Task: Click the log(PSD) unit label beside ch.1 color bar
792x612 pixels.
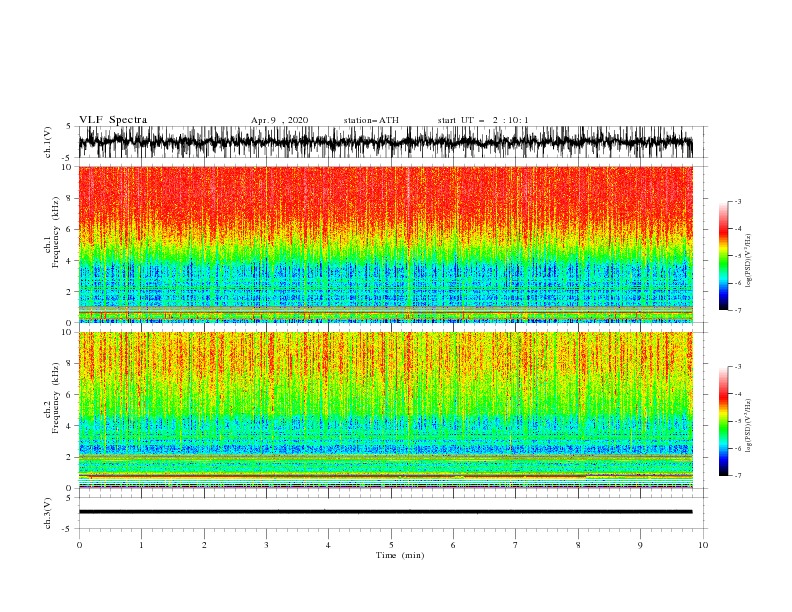Action: pyautogui.click(x=749, y=261)
